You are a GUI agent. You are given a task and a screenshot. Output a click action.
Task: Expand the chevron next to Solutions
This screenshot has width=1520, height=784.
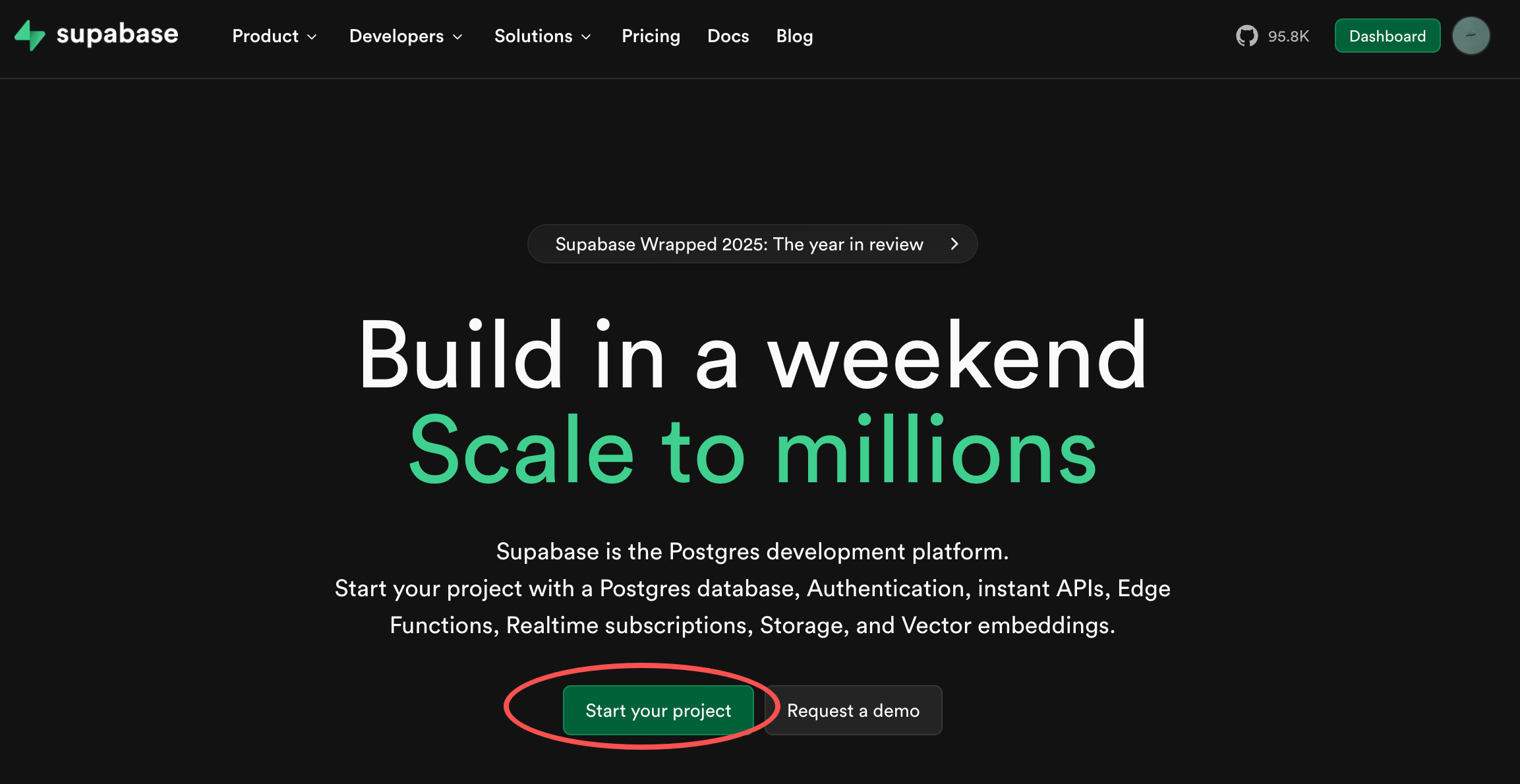pyautogui.click(x=586, y=37)
